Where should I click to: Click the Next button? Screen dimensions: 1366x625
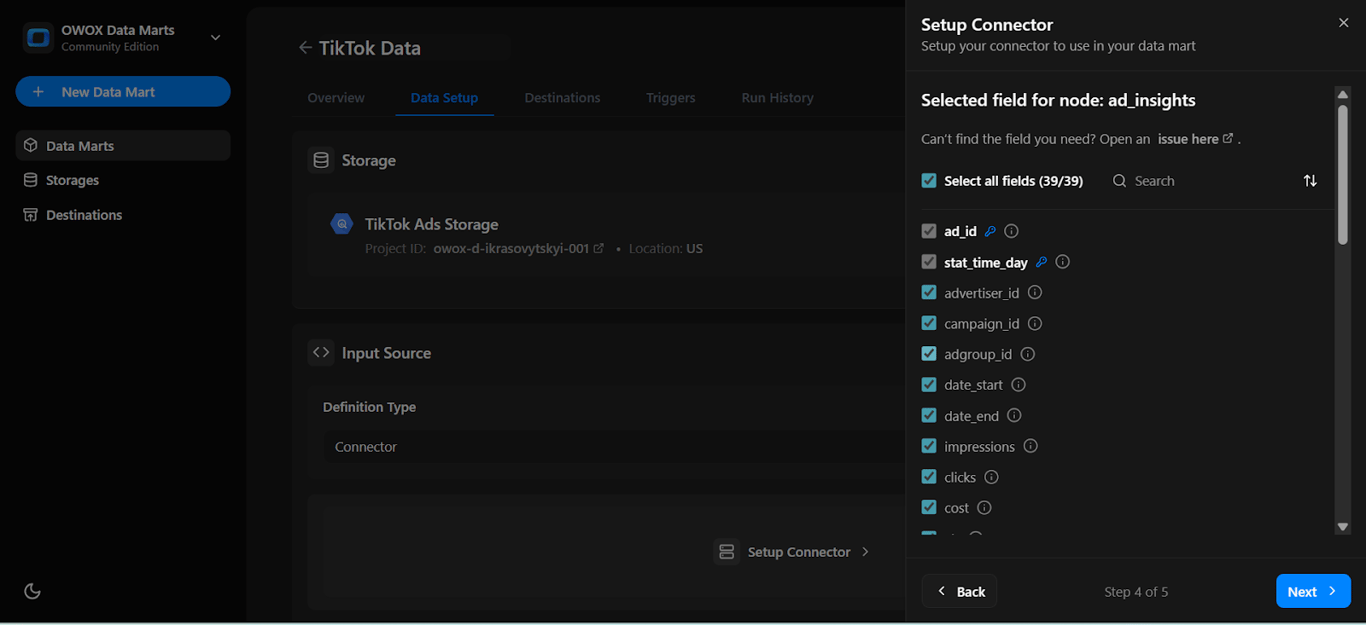1313,591
